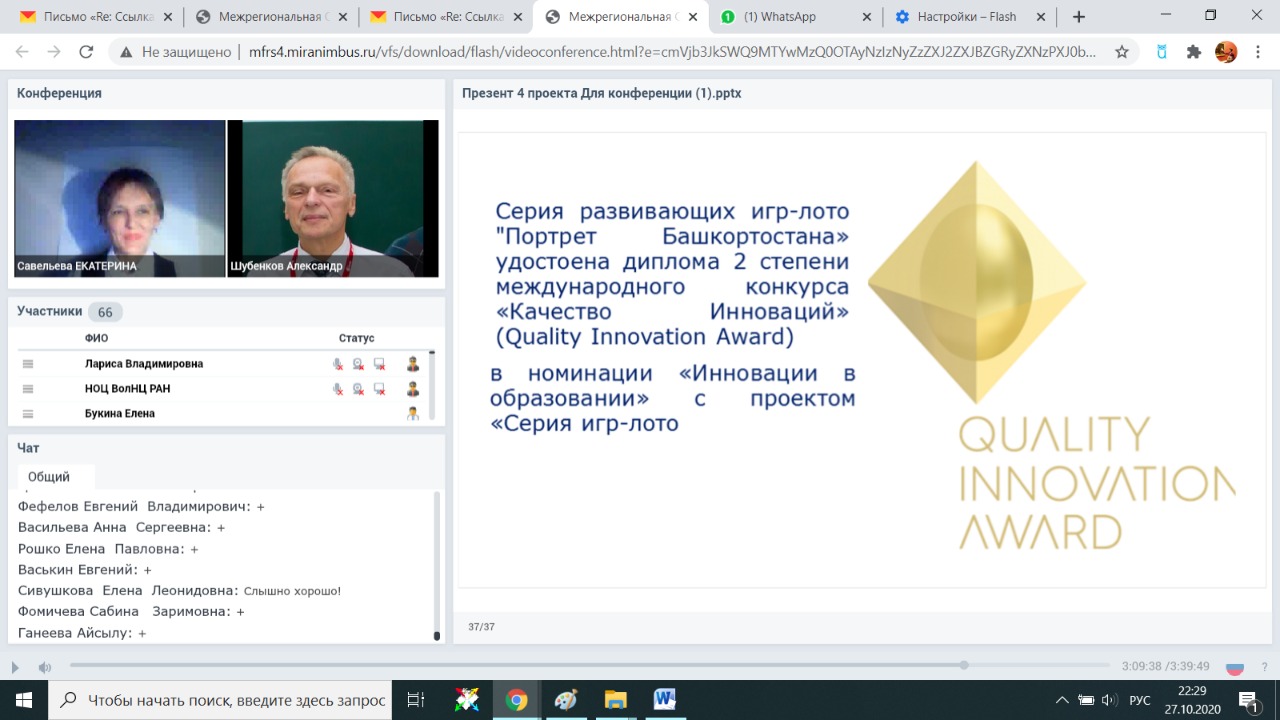The image size is (1280, 720).
Task: Reload the page in the browser
Action: point(86,52)
